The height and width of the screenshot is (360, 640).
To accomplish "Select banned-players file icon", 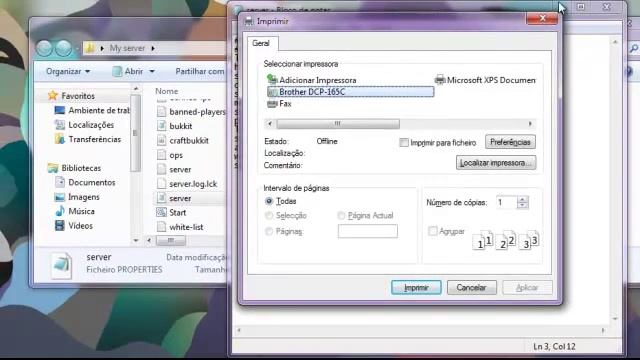I will [162, 111].
